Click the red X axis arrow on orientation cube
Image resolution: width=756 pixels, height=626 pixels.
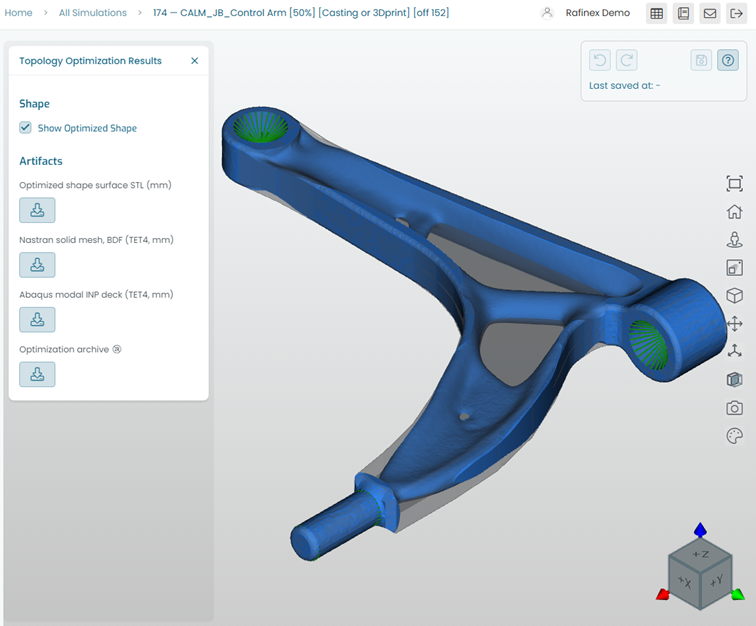663,594
